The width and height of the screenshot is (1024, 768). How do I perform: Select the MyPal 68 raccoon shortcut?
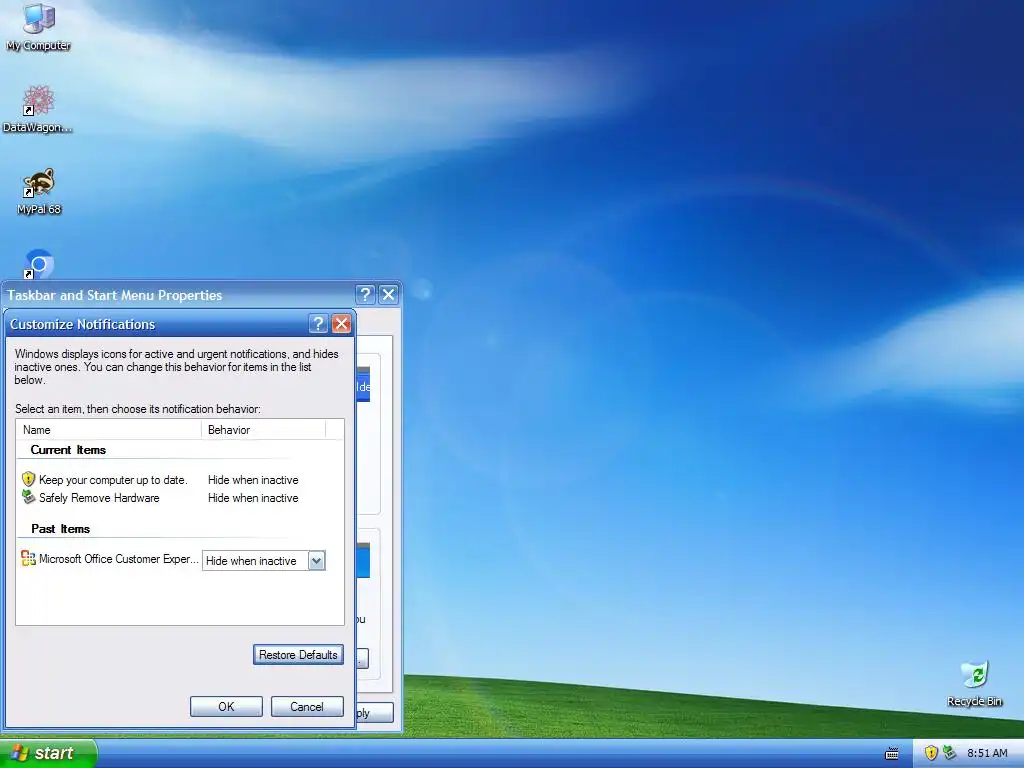pos(39,191)
